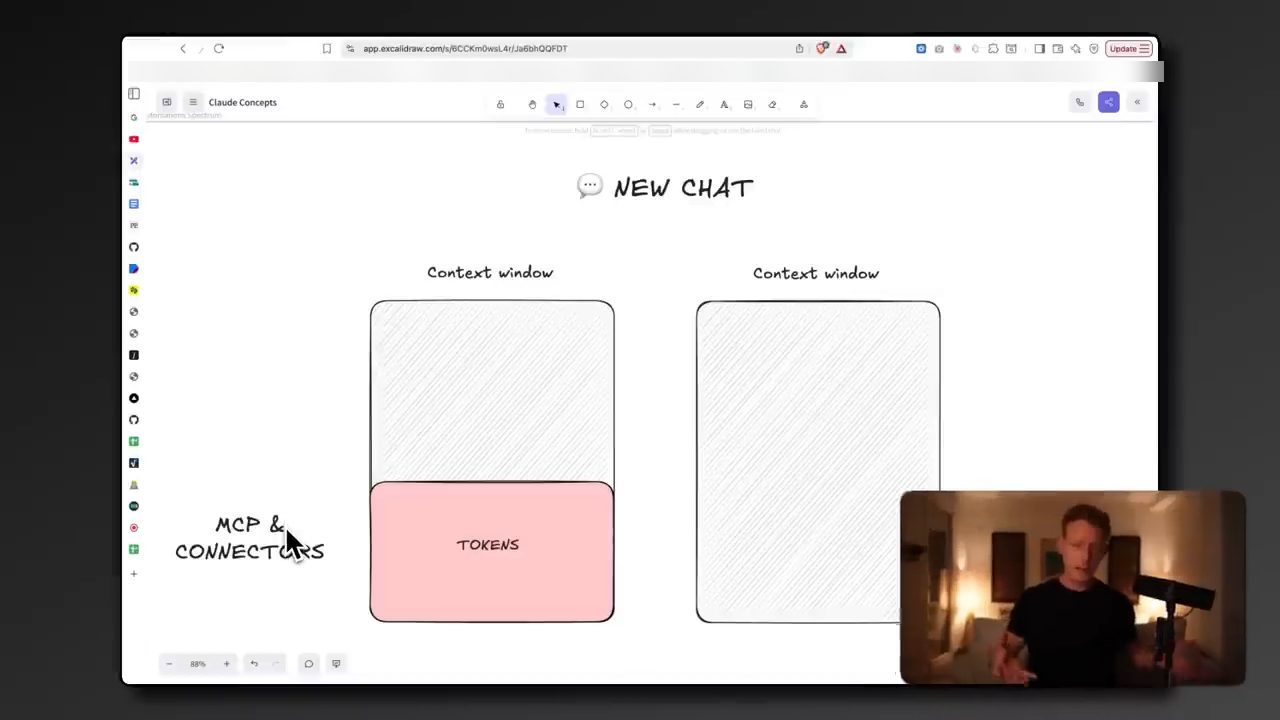Switch to the Google sidebar tab

[x=134, y=117]
